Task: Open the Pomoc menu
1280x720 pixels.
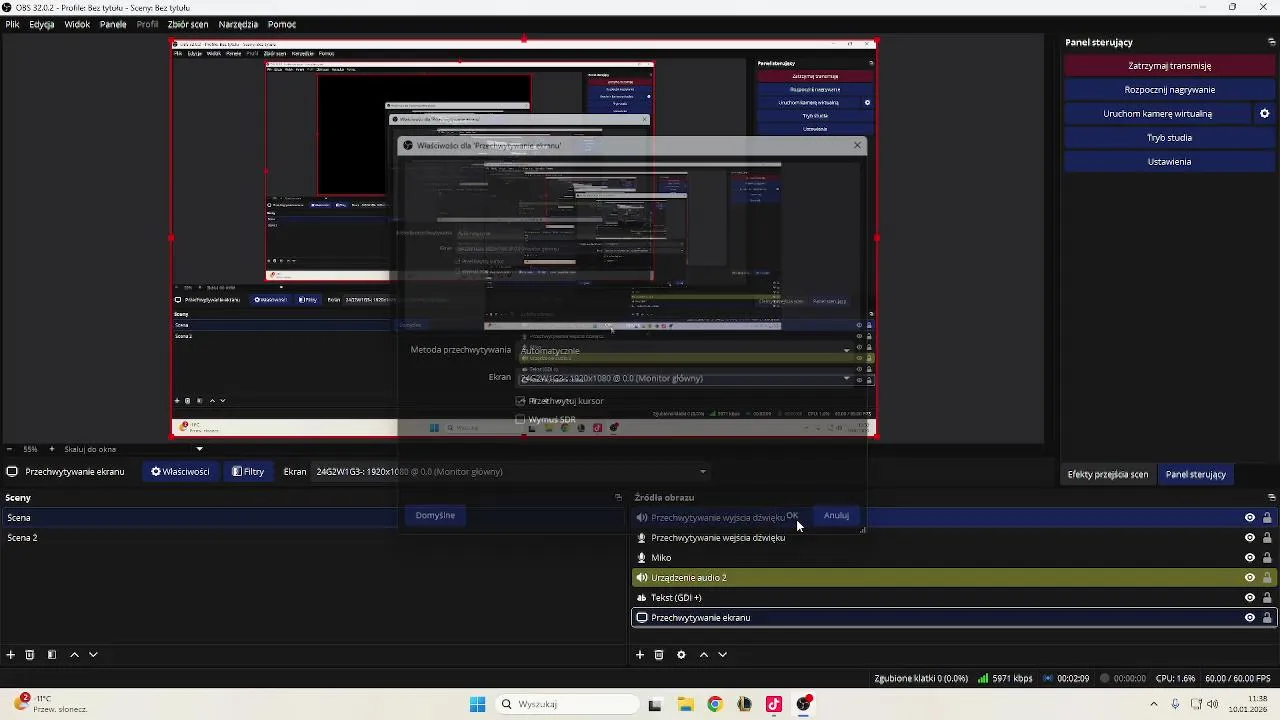Action: 282,24
